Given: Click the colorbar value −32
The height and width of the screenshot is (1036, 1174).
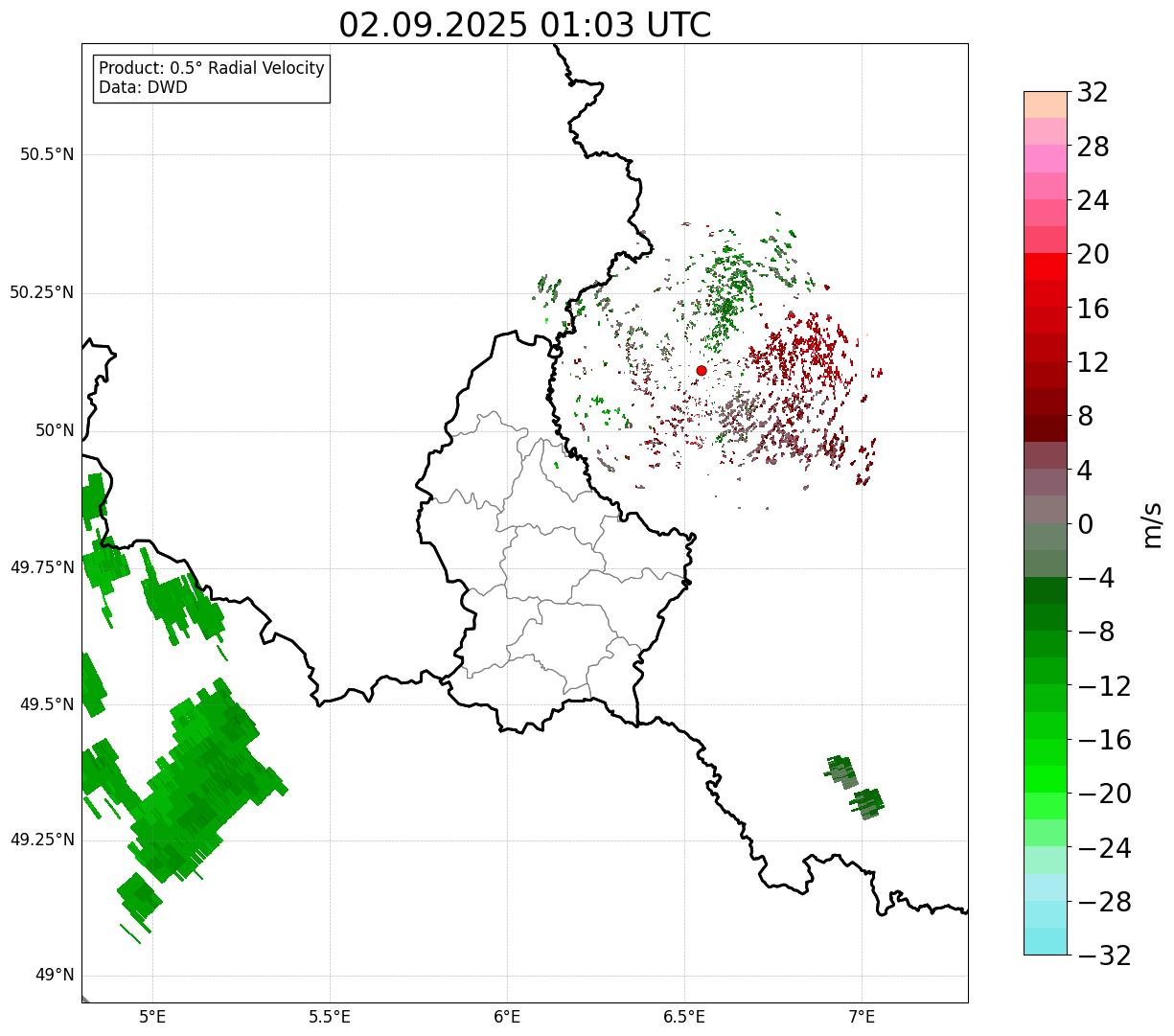Looking at the screenshot, I should (1104, 955).
